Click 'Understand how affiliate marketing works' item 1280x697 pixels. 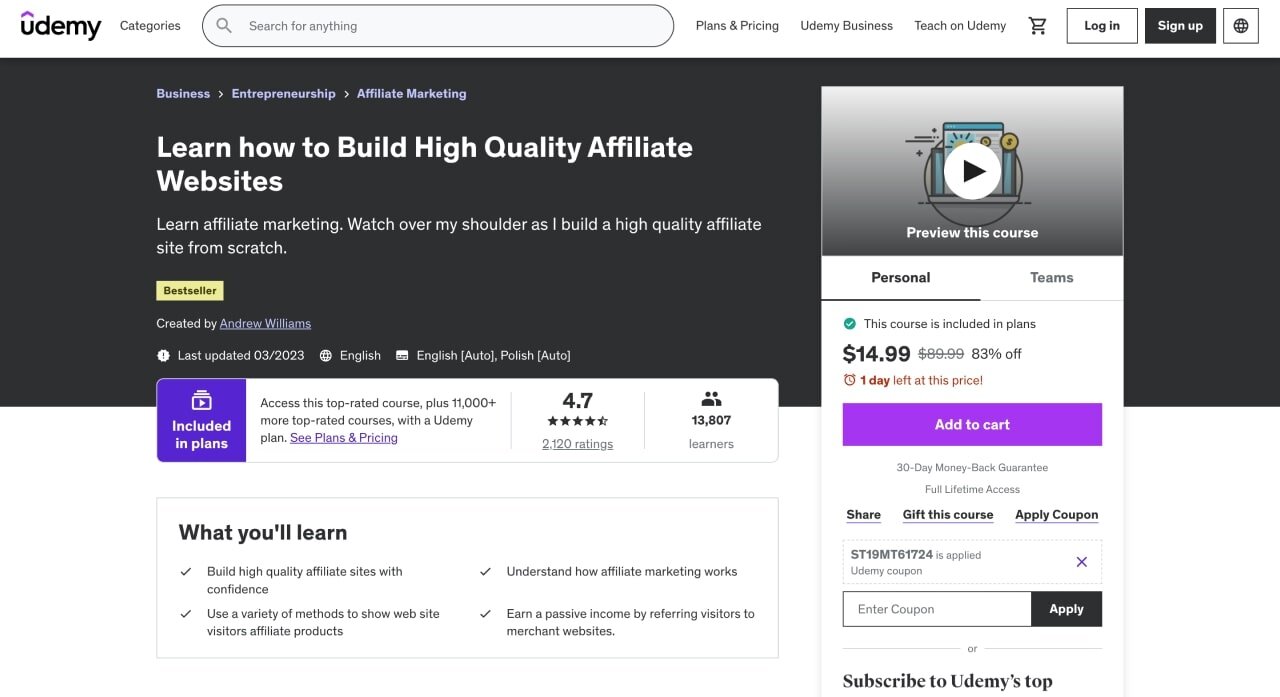coord(621,572)
